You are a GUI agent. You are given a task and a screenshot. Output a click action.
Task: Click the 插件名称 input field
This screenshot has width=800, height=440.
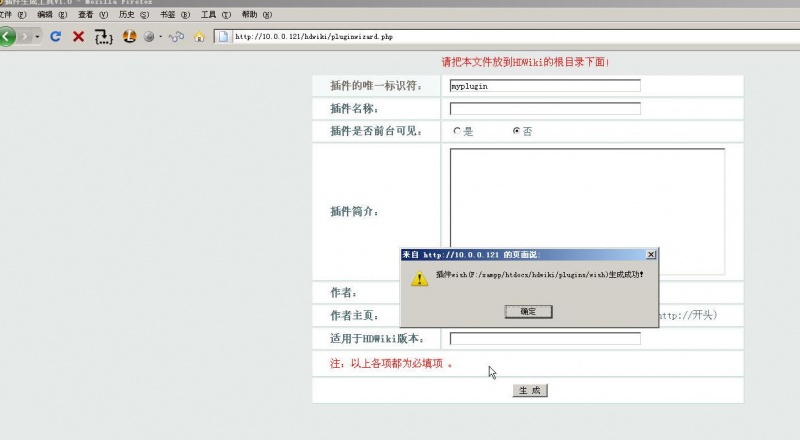coord(545,109)
